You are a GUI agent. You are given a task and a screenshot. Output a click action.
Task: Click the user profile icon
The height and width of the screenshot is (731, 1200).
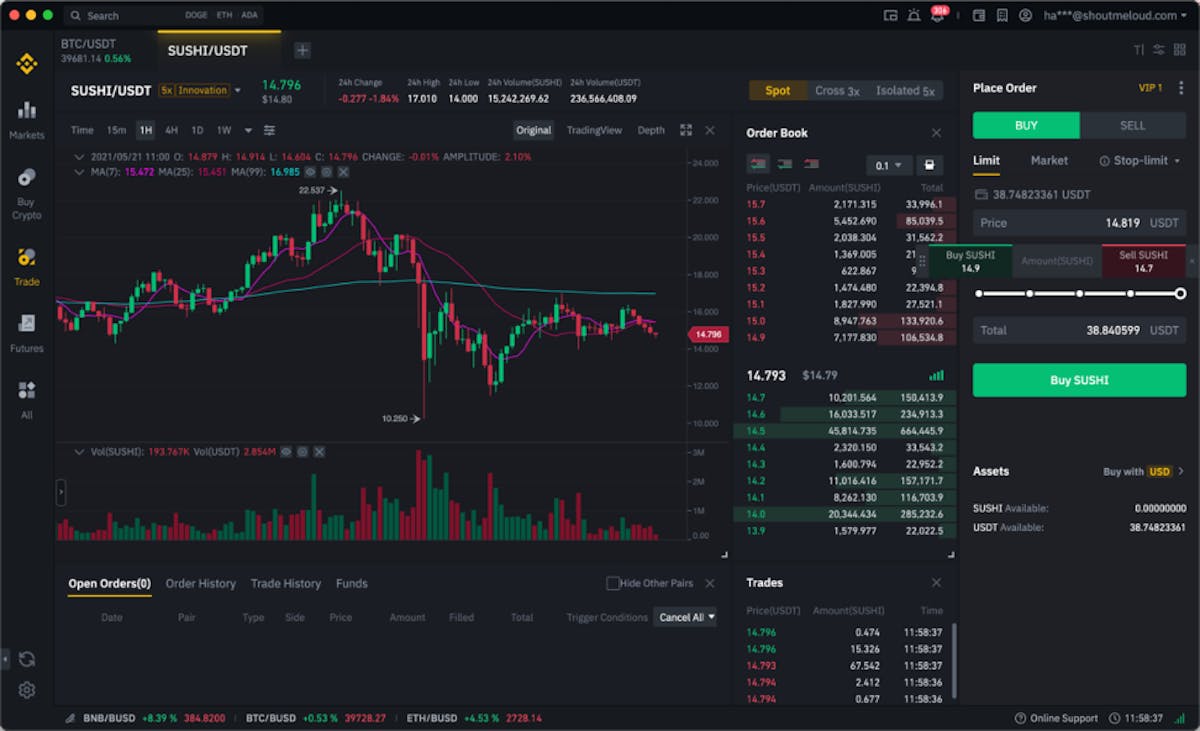pyautogui.click(x=1025, y=16)
